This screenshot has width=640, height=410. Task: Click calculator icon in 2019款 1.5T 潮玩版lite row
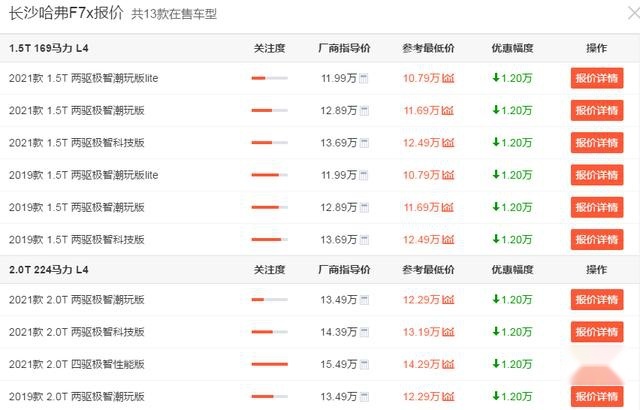point(364,175)
